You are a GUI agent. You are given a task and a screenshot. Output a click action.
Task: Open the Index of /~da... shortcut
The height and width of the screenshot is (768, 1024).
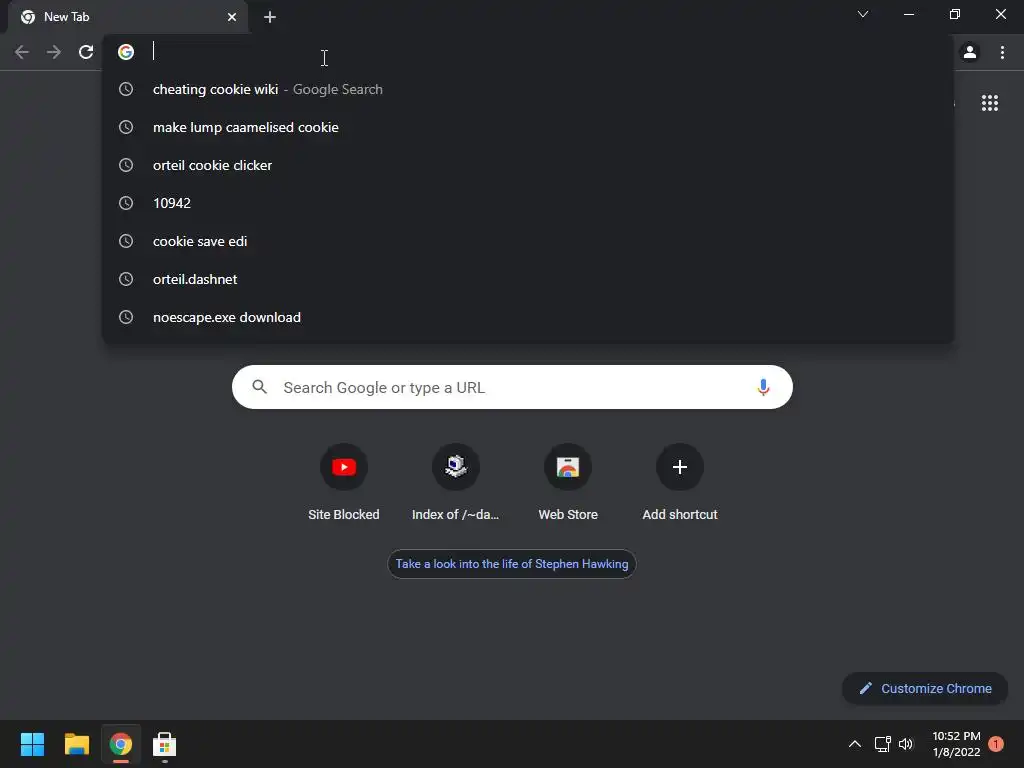pos(455,483)
